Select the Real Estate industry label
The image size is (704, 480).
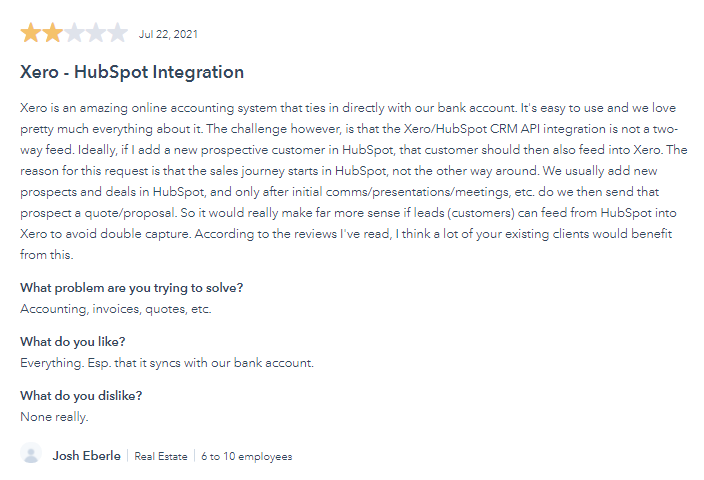(161, 456)
